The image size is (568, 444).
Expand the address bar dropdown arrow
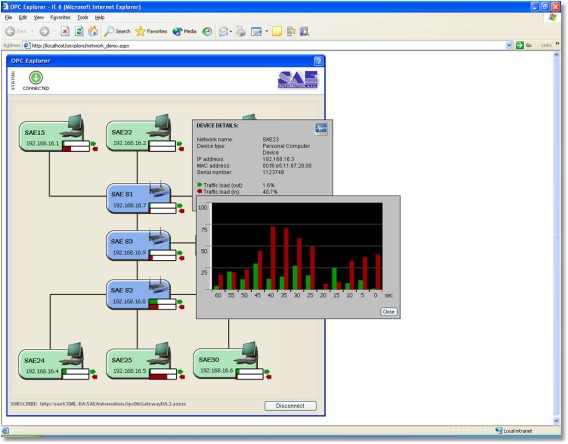(x=509, y=45)
